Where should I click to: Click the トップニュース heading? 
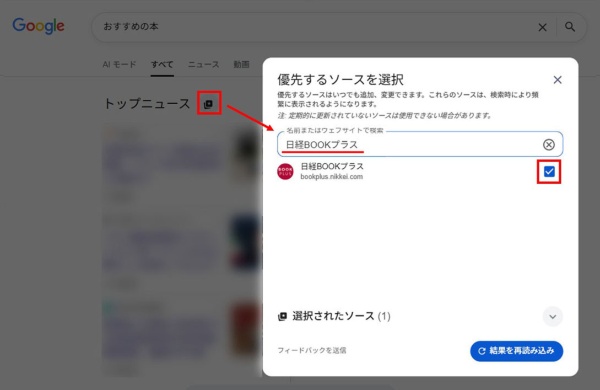[x=147, y=104]
